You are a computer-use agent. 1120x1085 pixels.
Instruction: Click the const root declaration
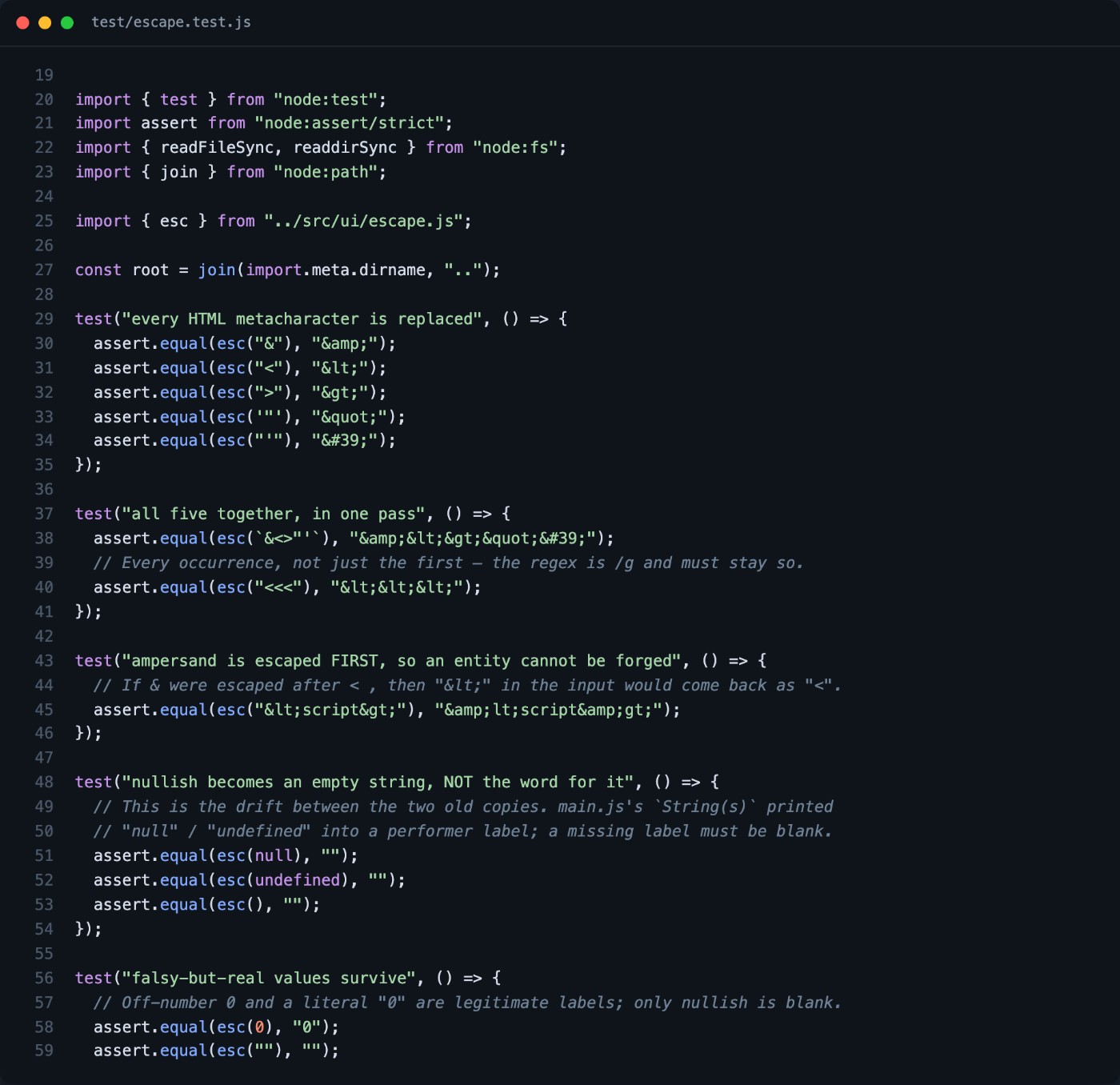click(287, 270)
